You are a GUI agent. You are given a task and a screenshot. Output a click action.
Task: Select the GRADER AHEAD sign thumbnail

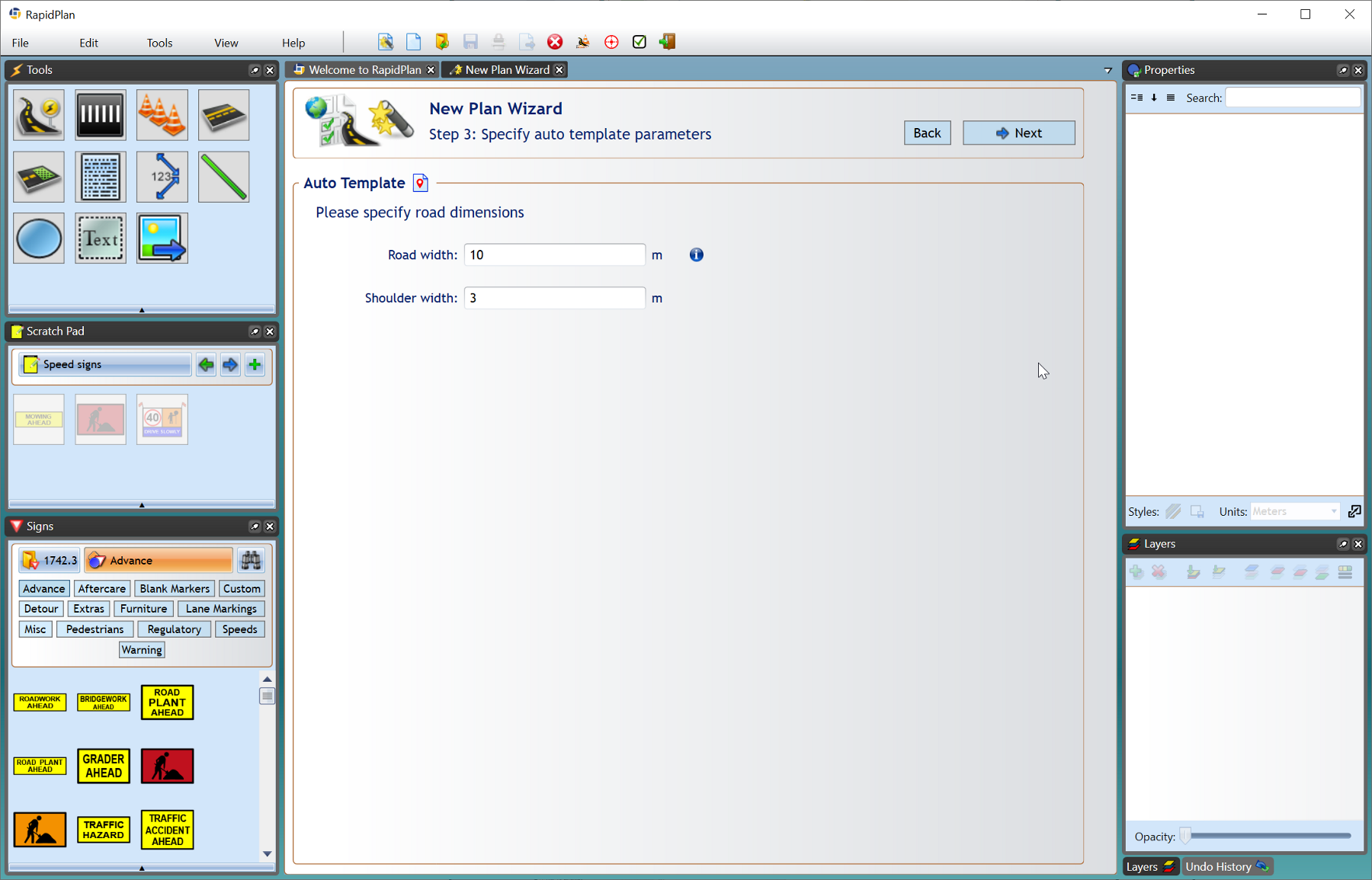pos(104,766)
